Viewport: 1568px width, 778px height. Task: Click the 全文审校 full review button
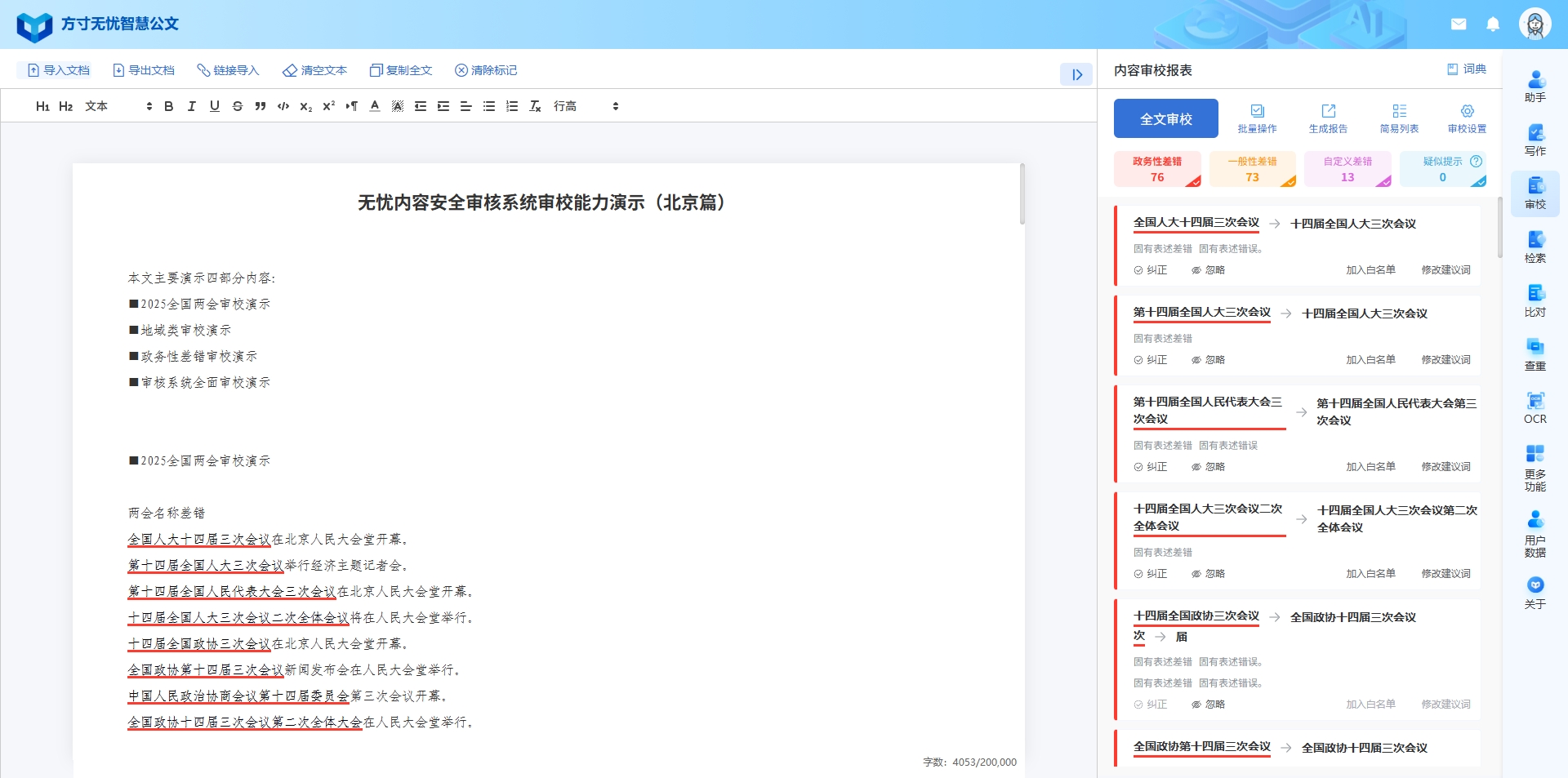tap(1165, 118)
